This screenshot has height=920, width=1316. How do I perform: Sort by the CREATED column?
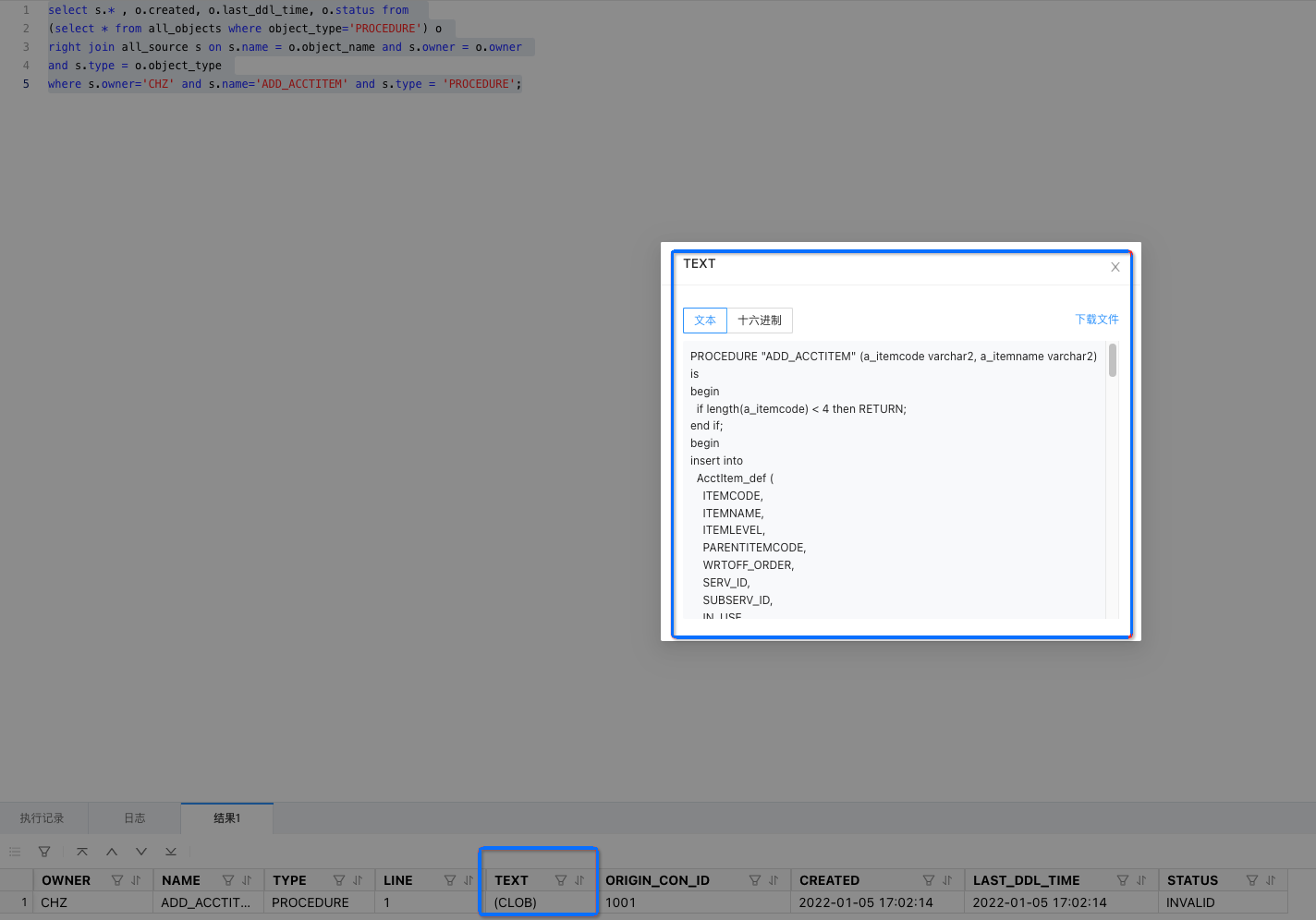click(x=947, y=880)
